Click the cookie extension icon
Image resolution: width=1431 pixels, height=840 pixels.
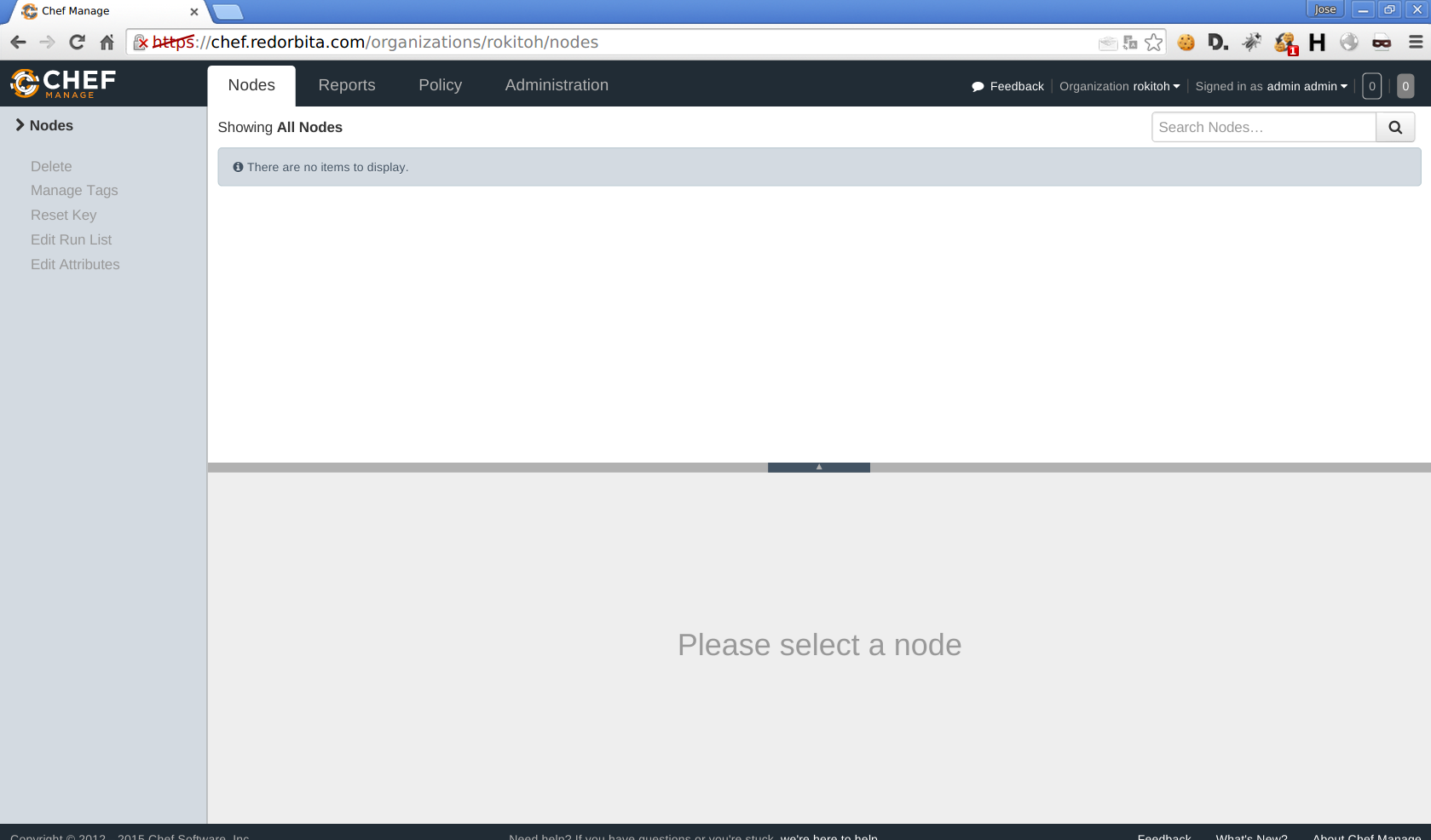[1186, 43]
